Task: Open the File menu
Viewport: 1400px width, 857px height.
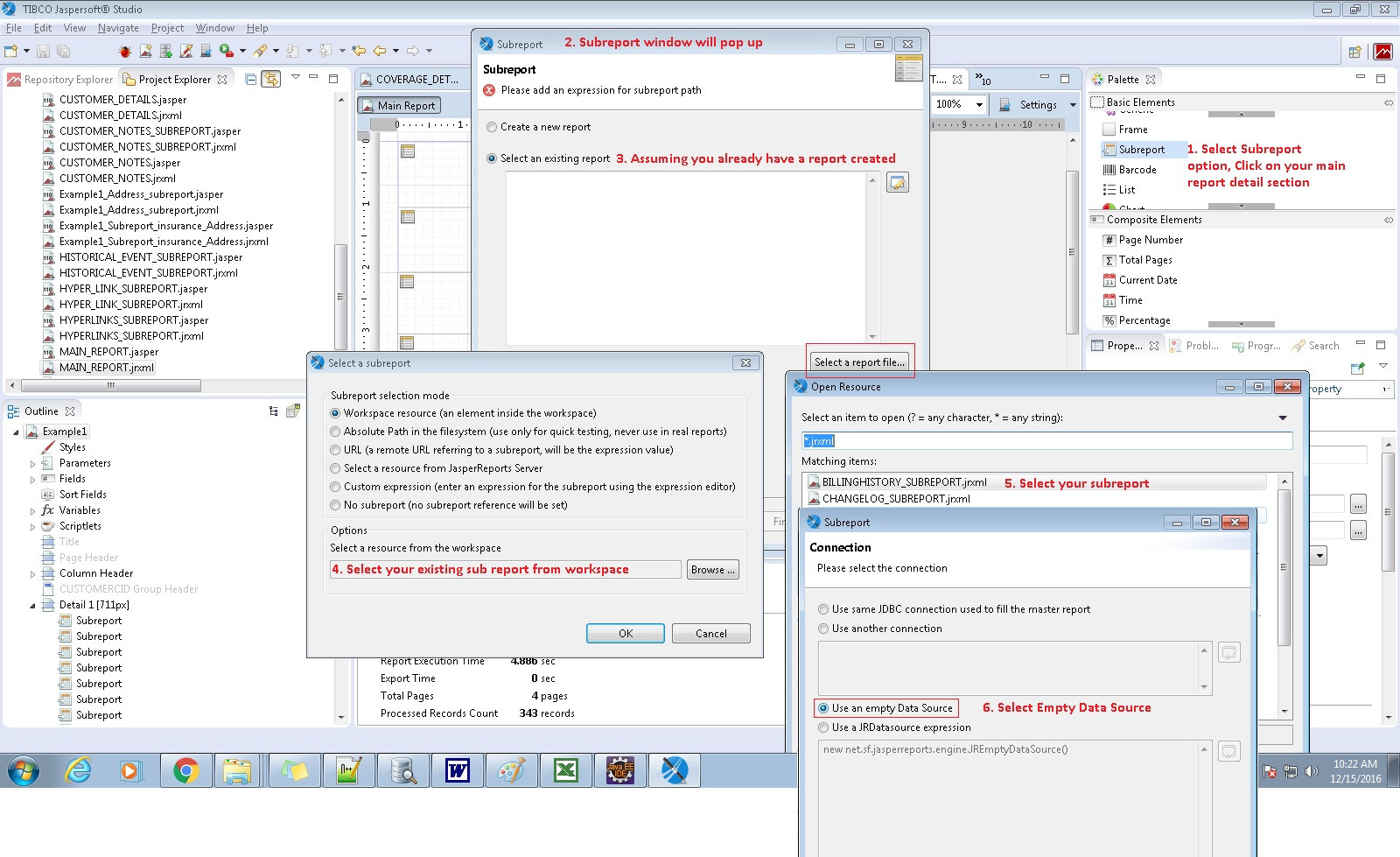Action: point(13,28)
